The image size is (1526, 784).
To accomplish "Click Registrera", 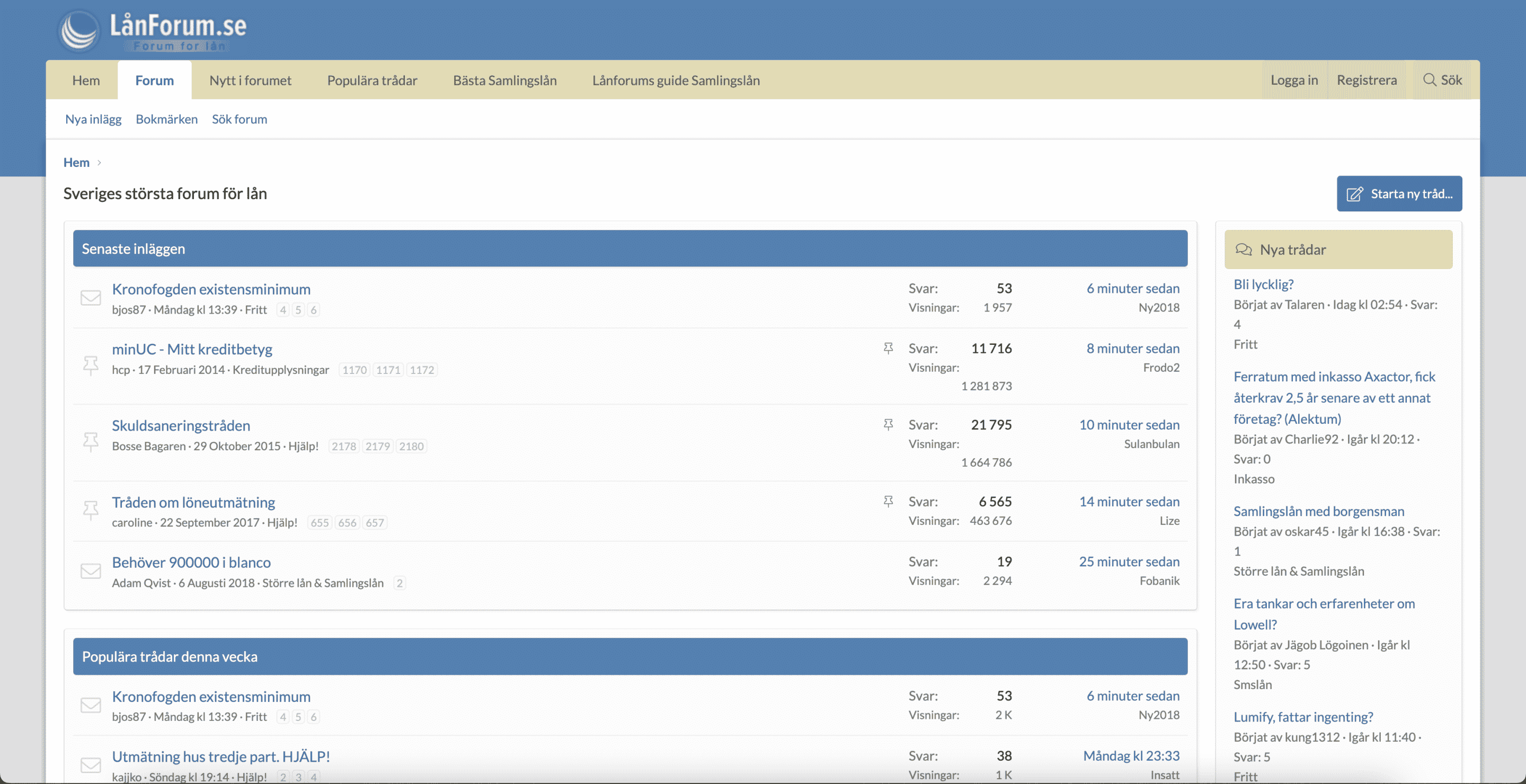I will pyautogui.click(x=1366, y=80).
